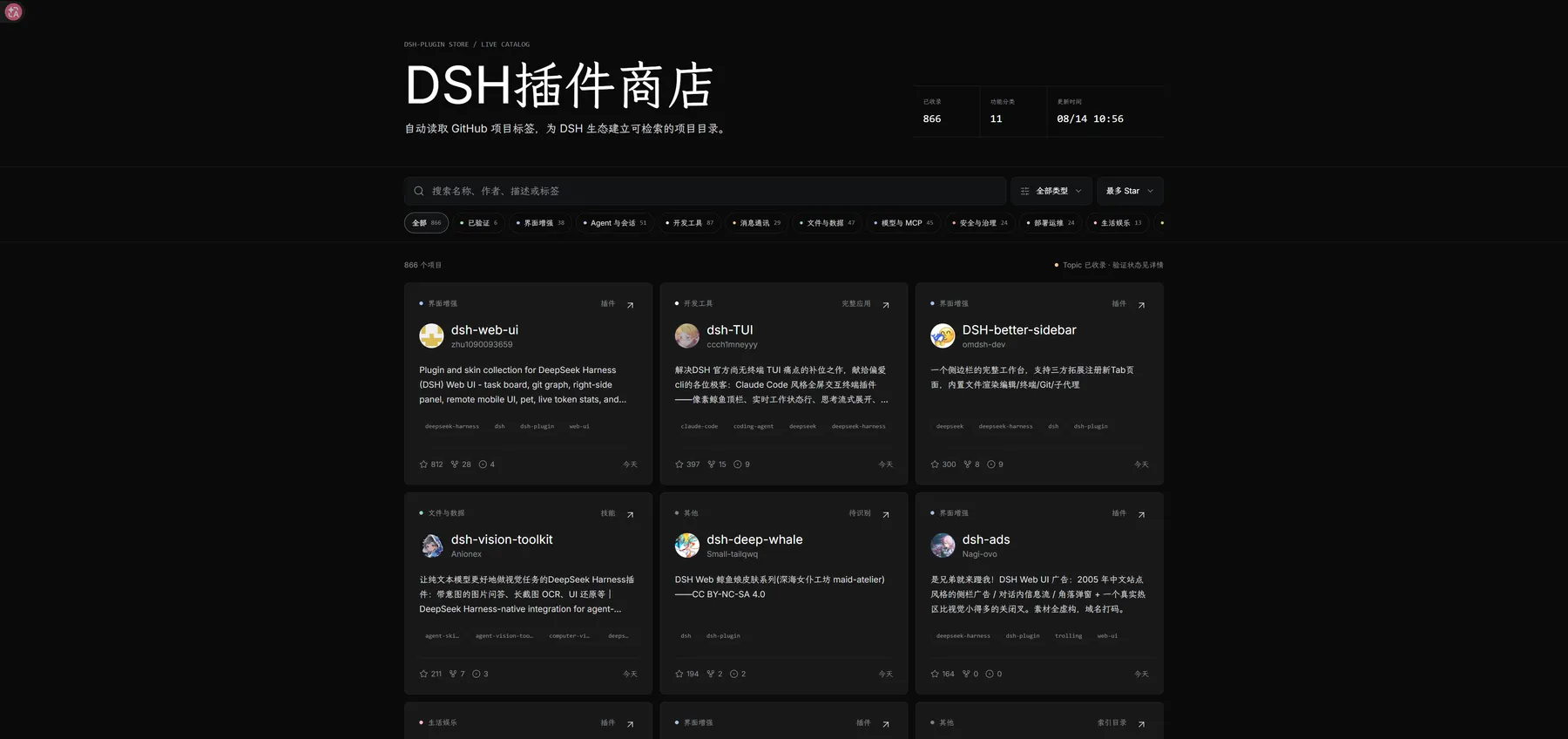Click the coding-agent tag on the dsh-TUI card
1568x739 pixels.
[754, 426]
